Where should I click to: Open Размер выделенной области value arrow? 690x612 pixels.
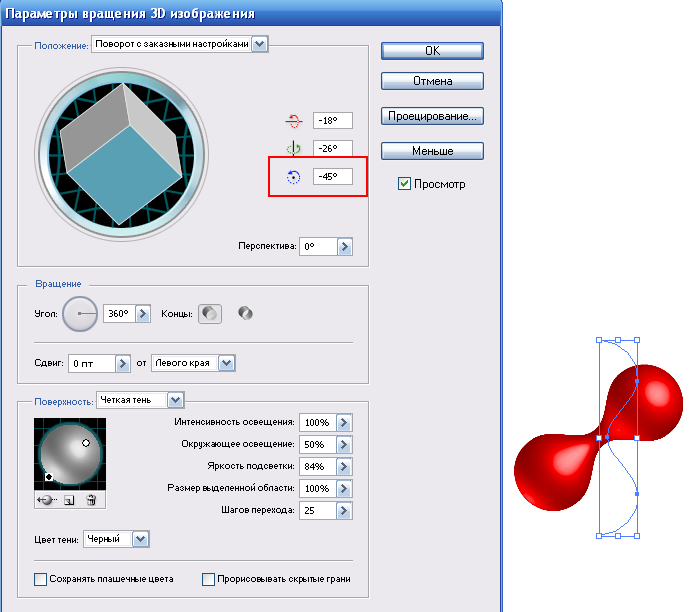pyautogui.click(x=344, y=488)
